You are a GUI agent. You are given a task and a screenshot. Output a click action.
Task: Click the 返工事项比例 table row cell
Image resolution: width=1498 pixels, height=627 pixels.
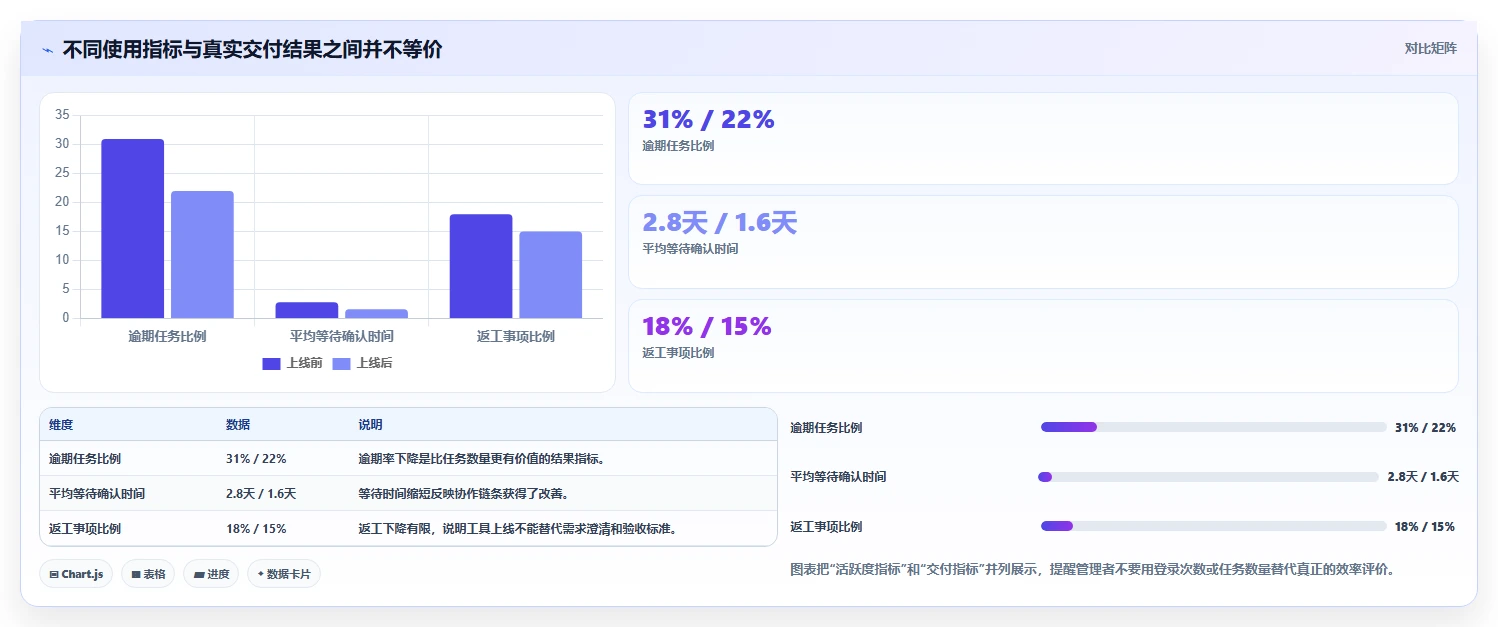click(x=85, y=529)
